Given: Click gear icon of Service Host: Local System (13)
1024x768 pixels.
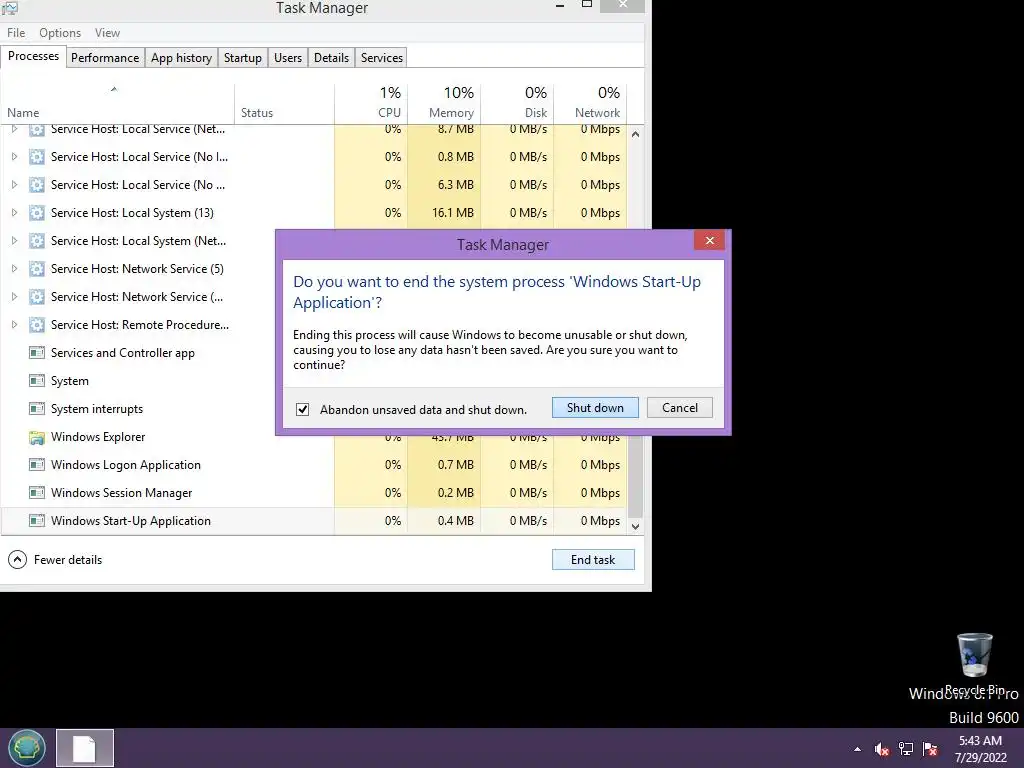Looking at the screenshot, I should pyautogui.click(x=37, y=213).
